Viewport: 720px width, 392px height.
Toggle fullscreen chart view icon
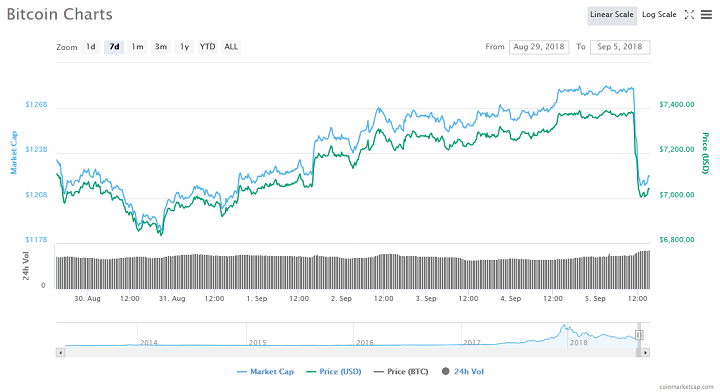click(x=689, y=15)
